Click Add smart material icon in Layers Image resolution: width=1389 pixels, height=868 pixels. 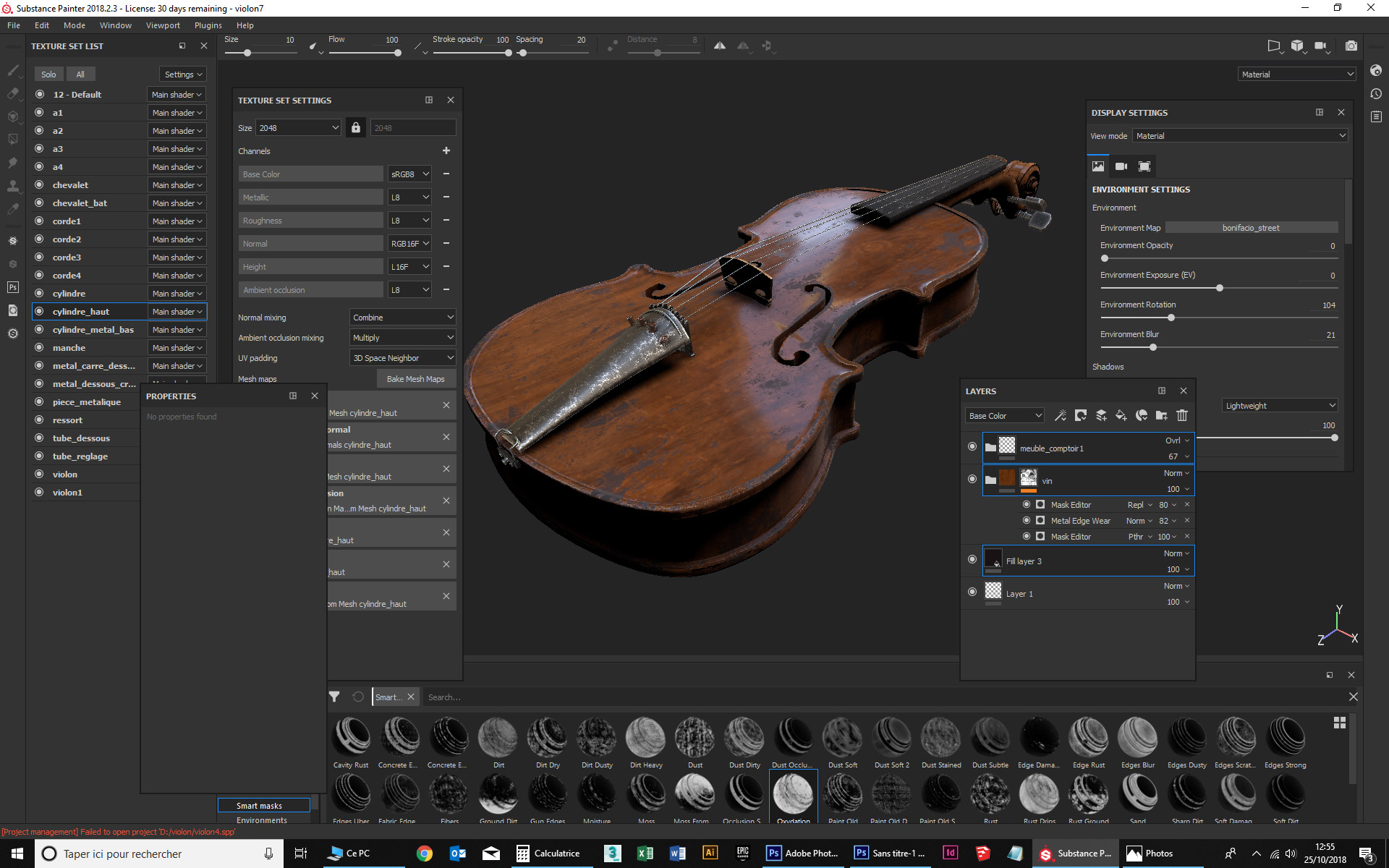click(1142, 415)
